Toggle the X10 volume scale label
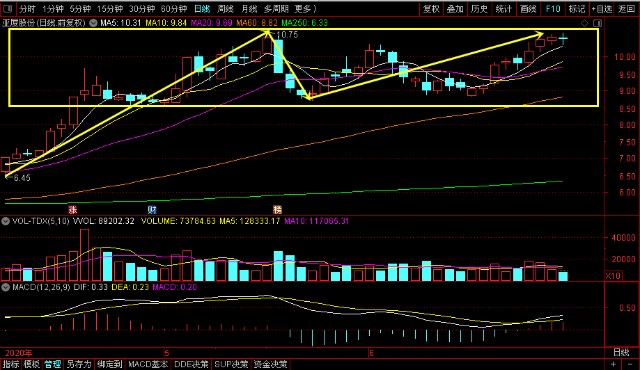 (613, 276)
